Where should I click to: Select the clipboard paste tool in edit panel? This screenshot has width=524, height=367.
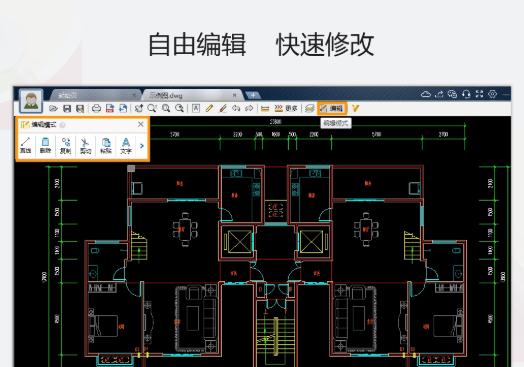pos(106,145)
